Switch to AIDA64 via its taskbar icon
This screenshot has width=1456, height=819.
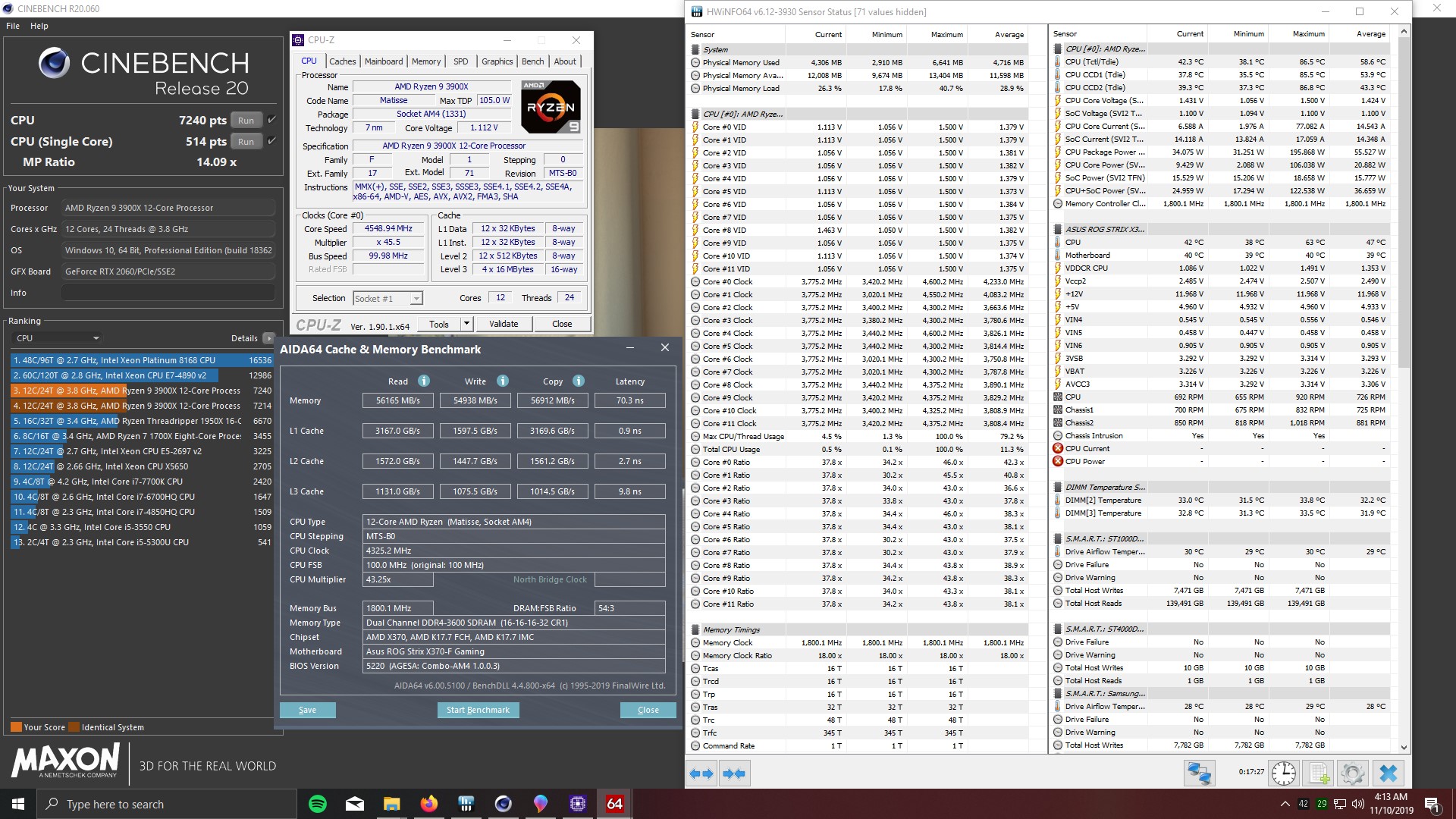pyautogui.click(x=614, y=804)
